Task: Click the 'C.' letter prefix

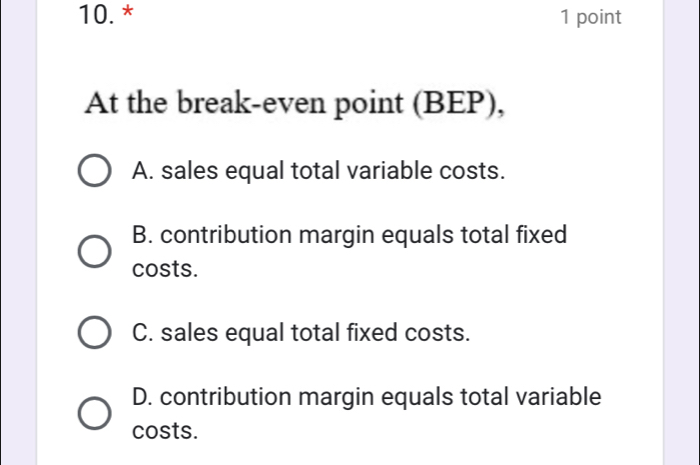Action: click(x=142, y=333)
